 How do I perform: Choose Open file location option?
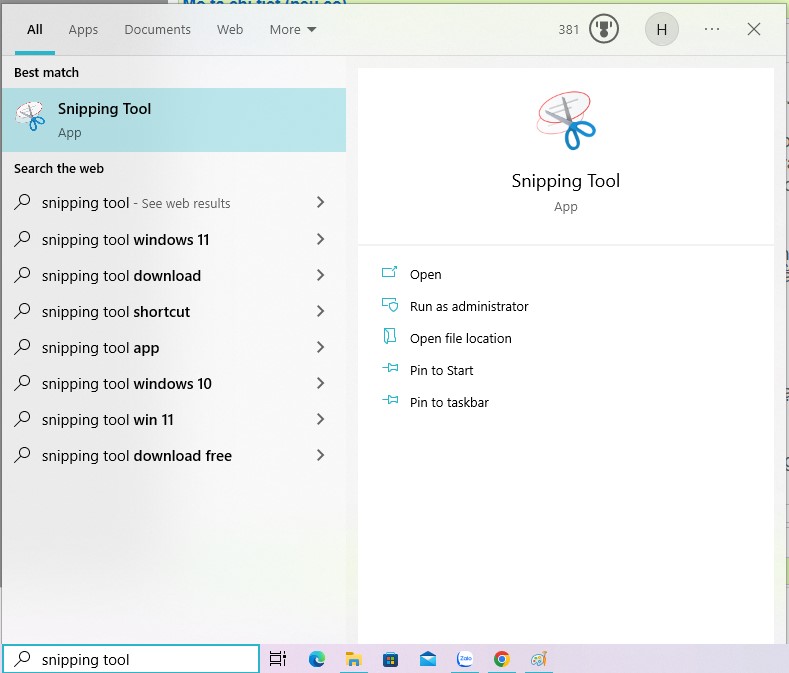coord(460,338)
